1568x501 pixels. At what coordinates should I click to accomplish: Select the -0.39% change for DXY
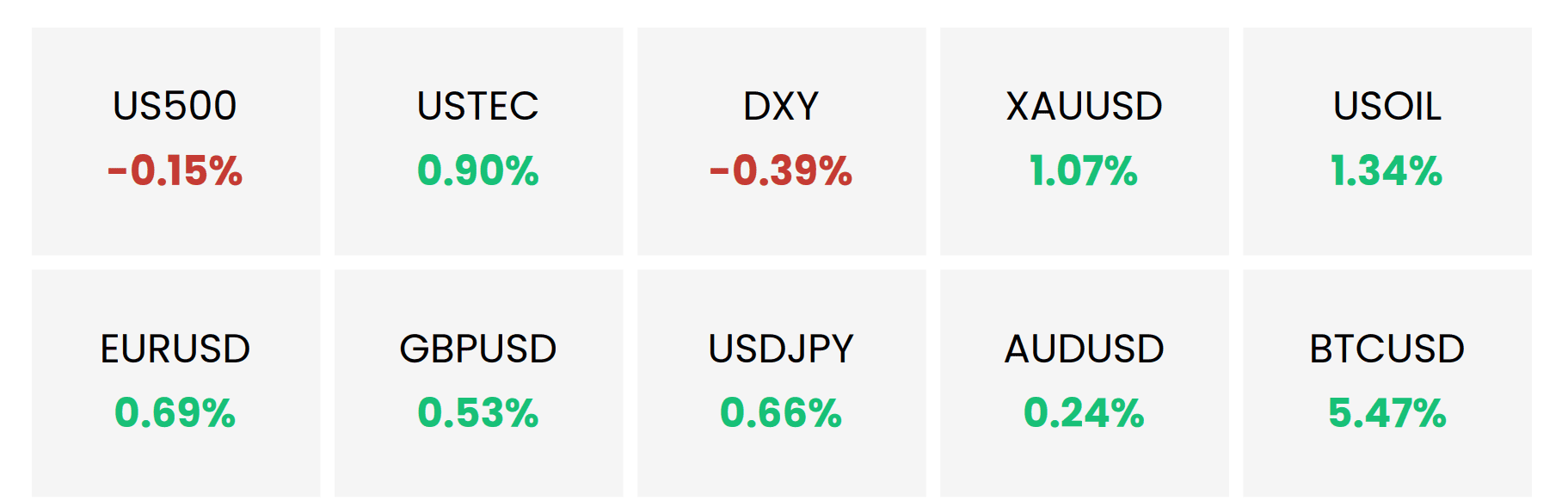pyautogui.click(x=781, y=170)
